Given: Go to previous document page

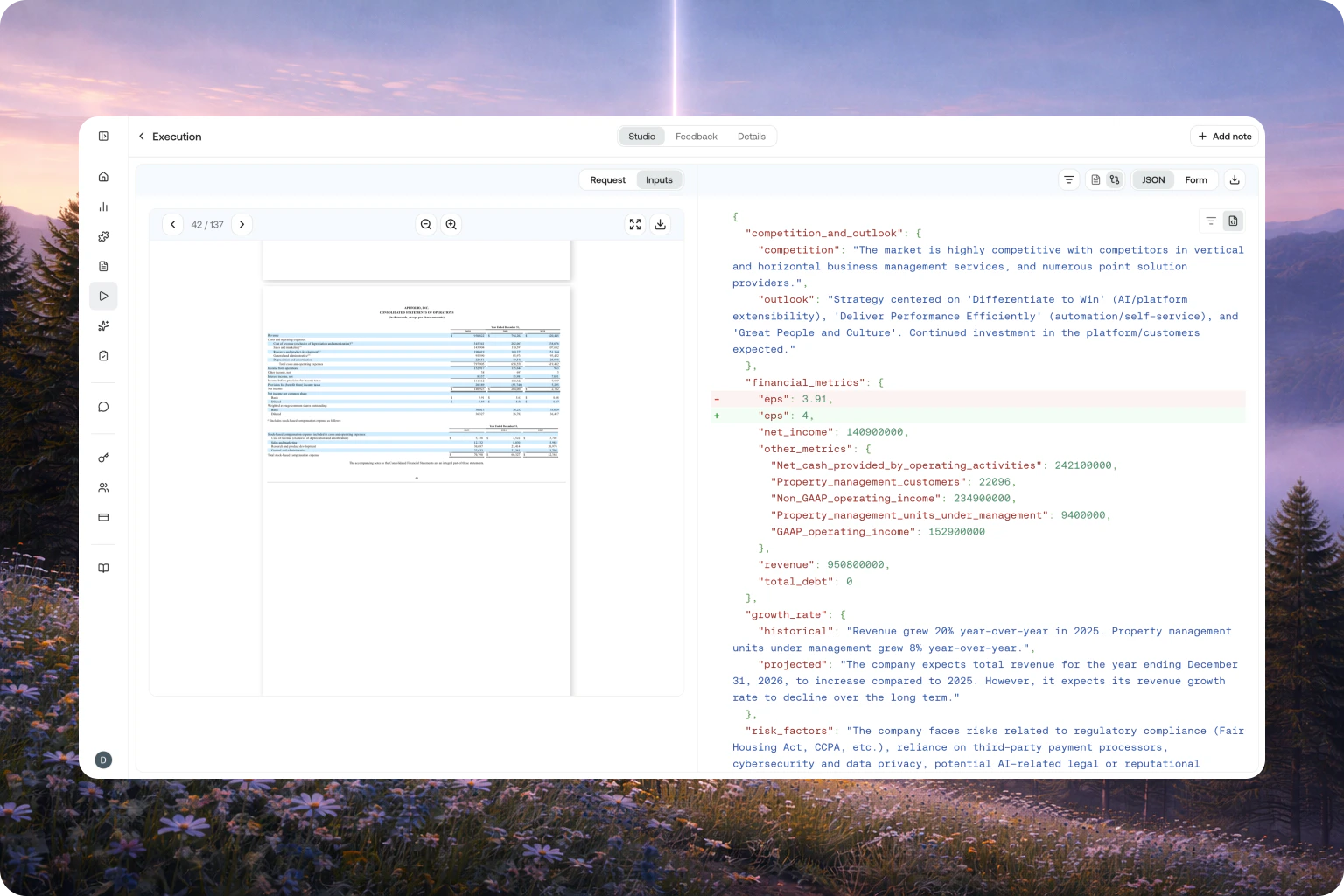Looking at the screenshot, I should click(173, 225).
